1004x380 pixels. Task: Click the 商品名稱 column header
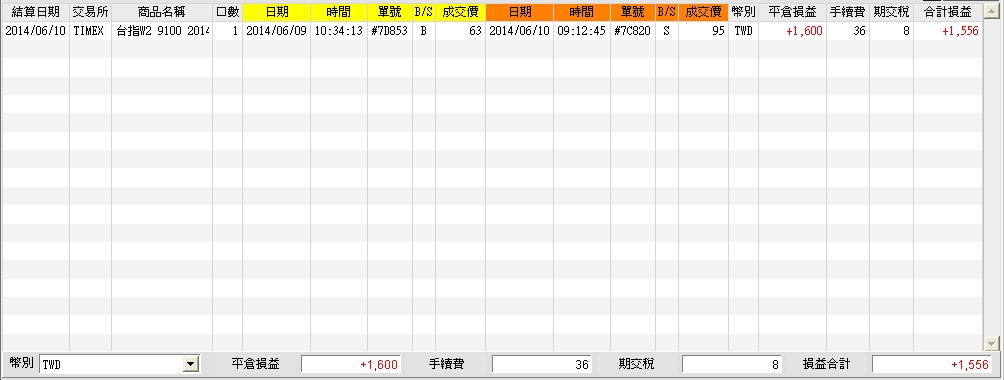[x=162, y=12]
